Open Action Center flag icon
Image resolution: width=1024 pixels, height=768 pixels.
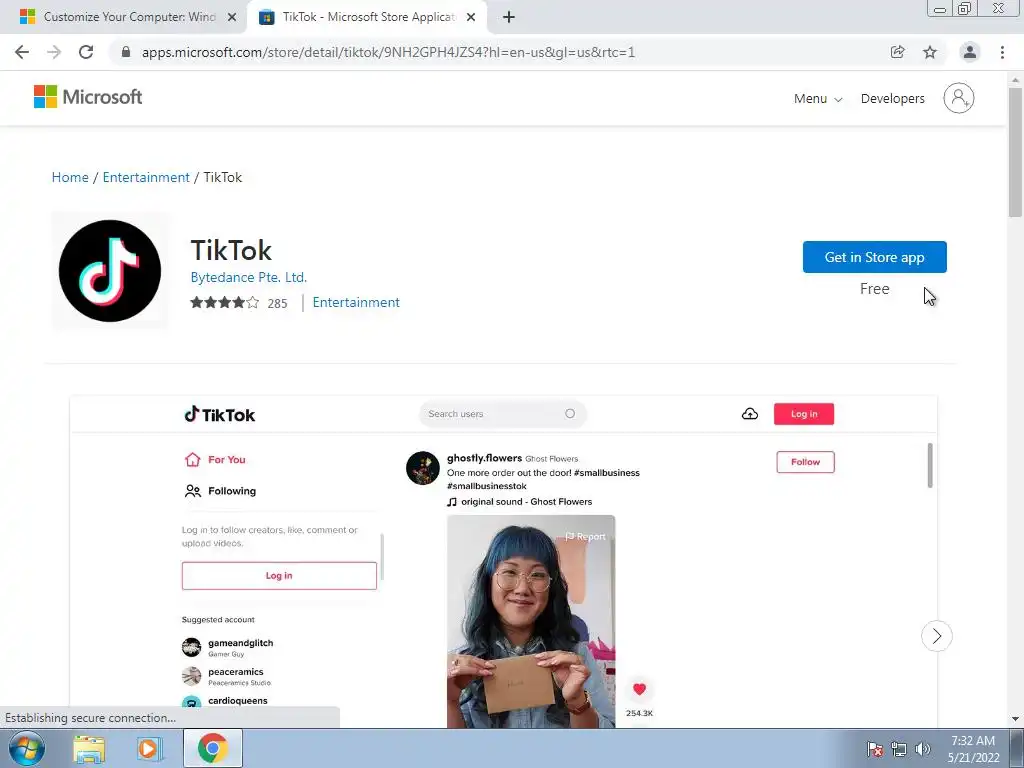(x=874, y=749)
